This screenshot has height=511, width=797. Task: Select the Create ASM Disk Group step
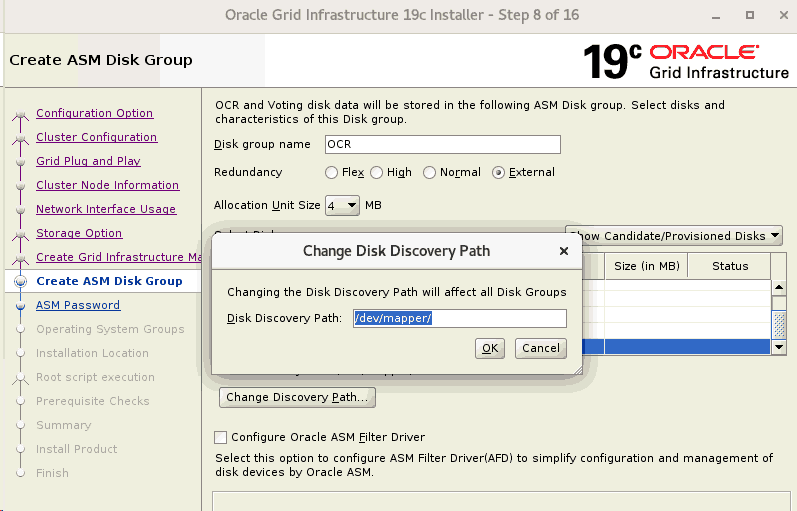[109, 281]
